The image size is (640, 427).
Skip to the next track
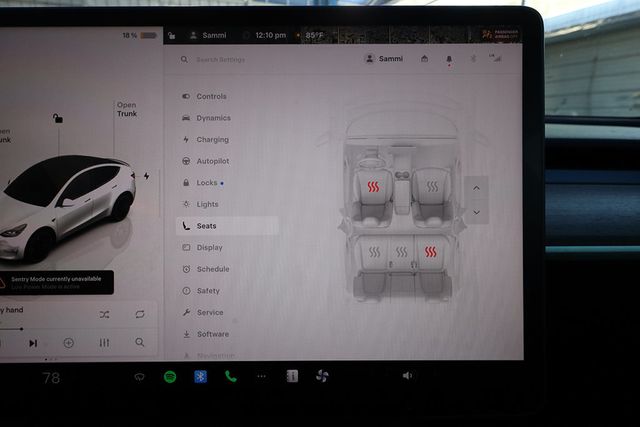[33, 343]
